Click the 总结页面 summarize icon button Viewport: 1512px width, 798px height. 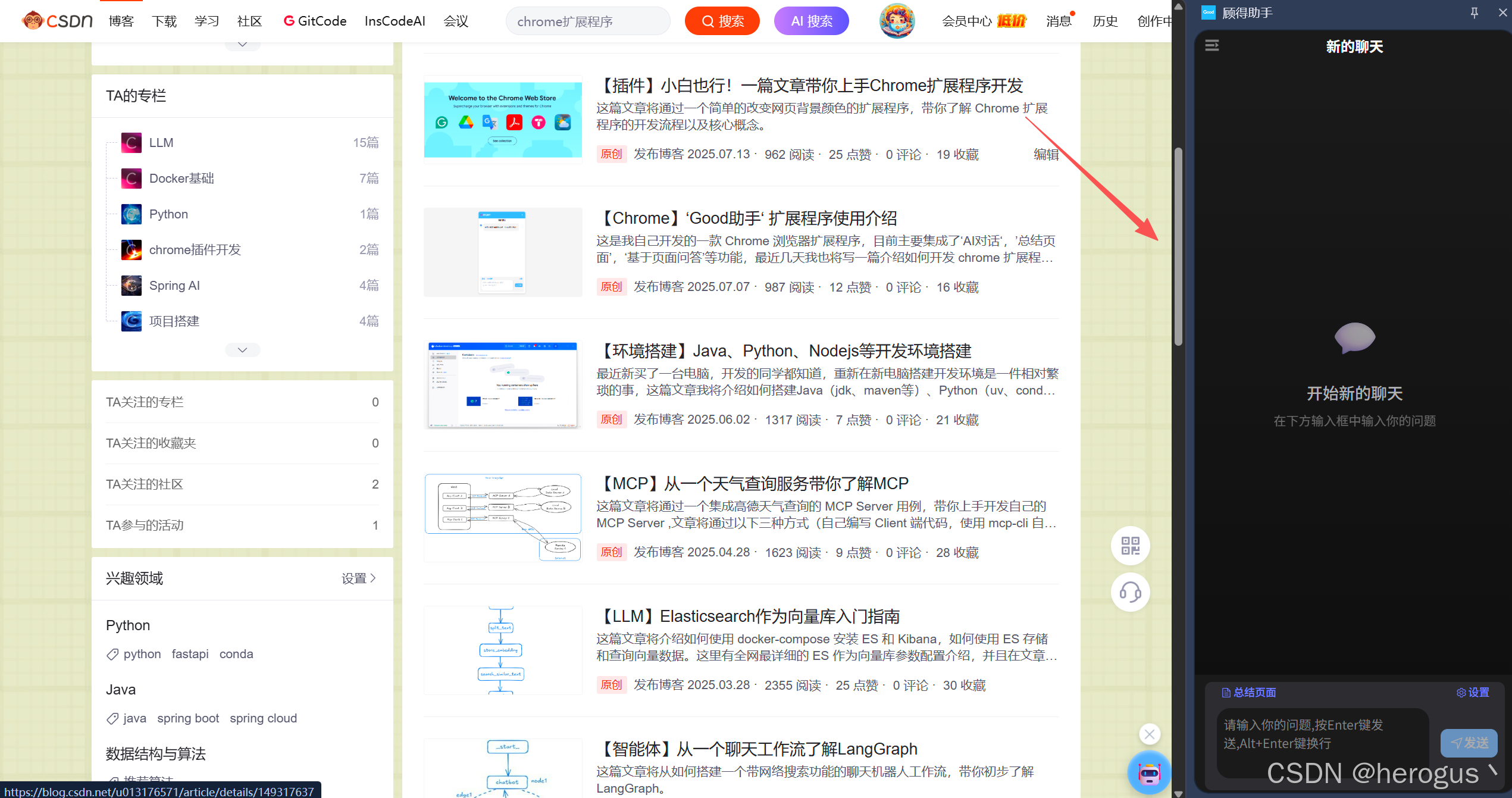tap(1248, 692)
